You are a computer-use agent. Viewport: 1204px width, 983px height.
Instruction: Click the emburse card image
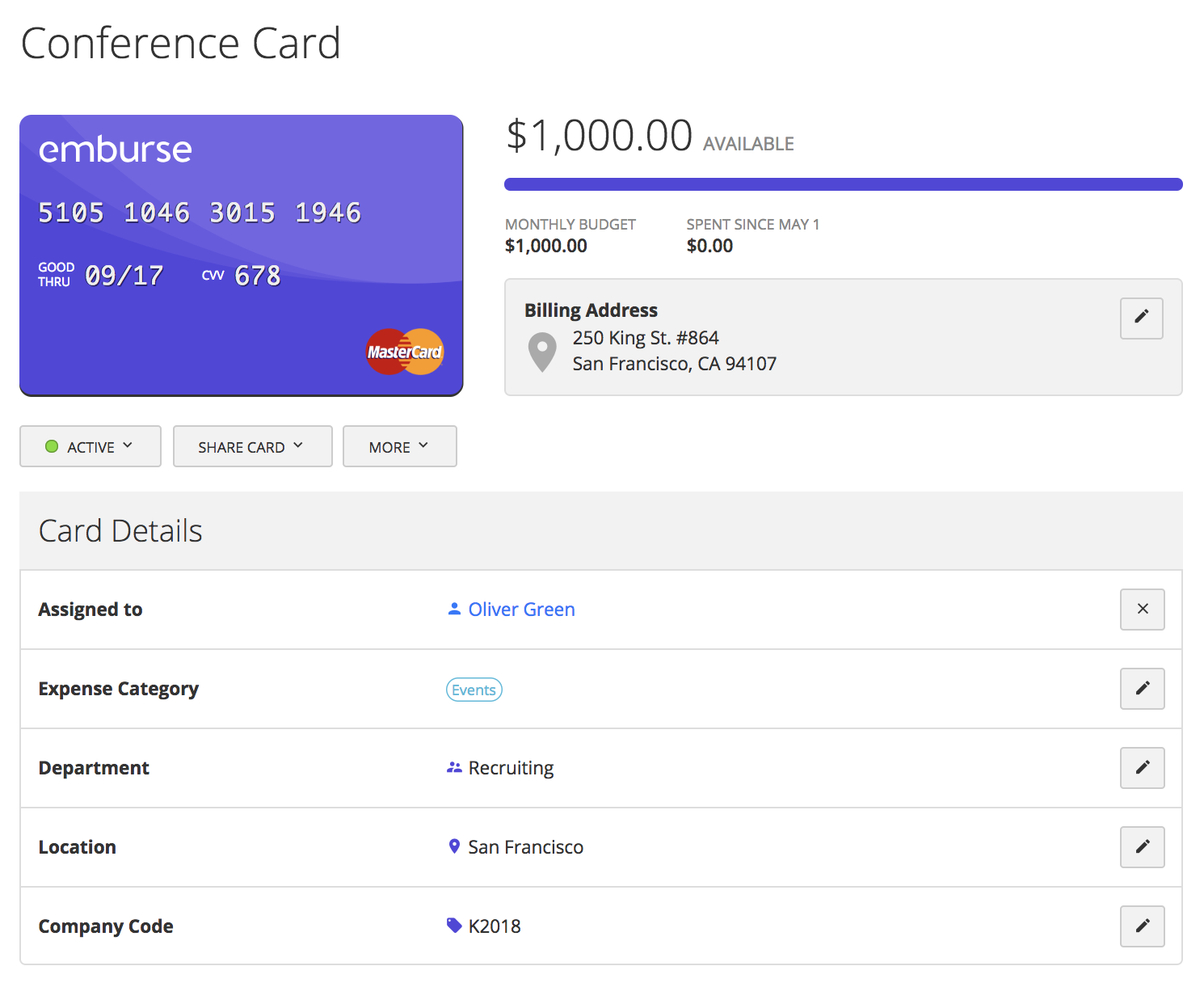[x=242, y=255]
